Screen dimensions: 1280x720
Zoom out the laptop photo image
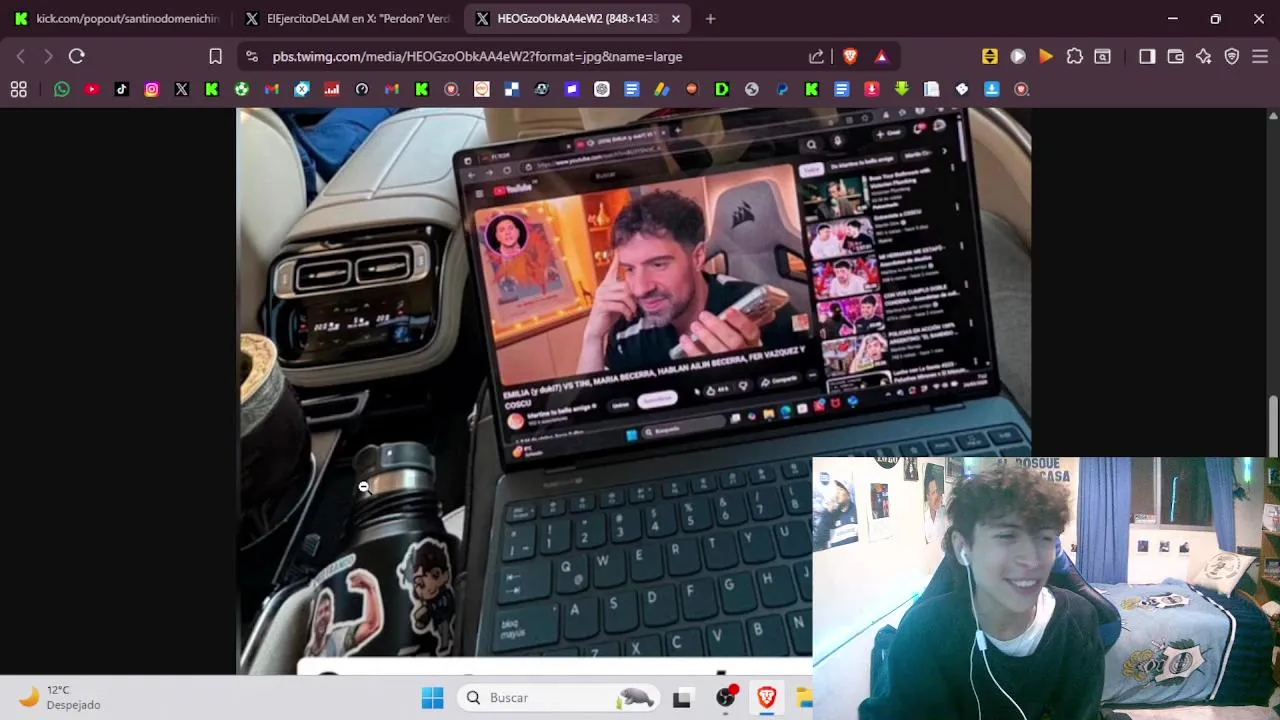click(633, 390)
